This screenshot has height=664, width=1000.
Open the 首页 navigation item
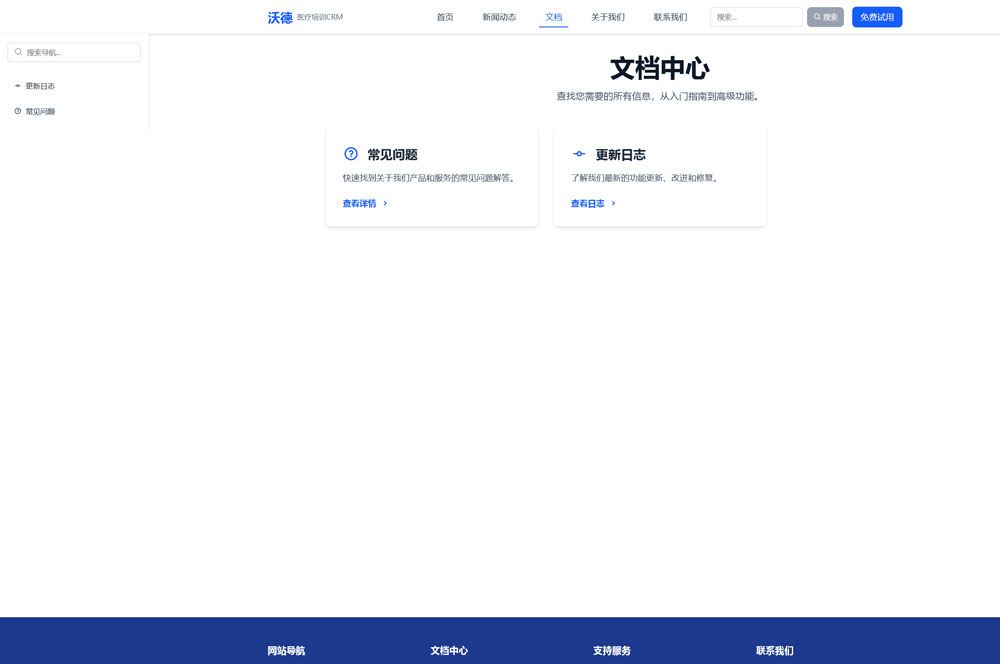[x=445, y=17]
